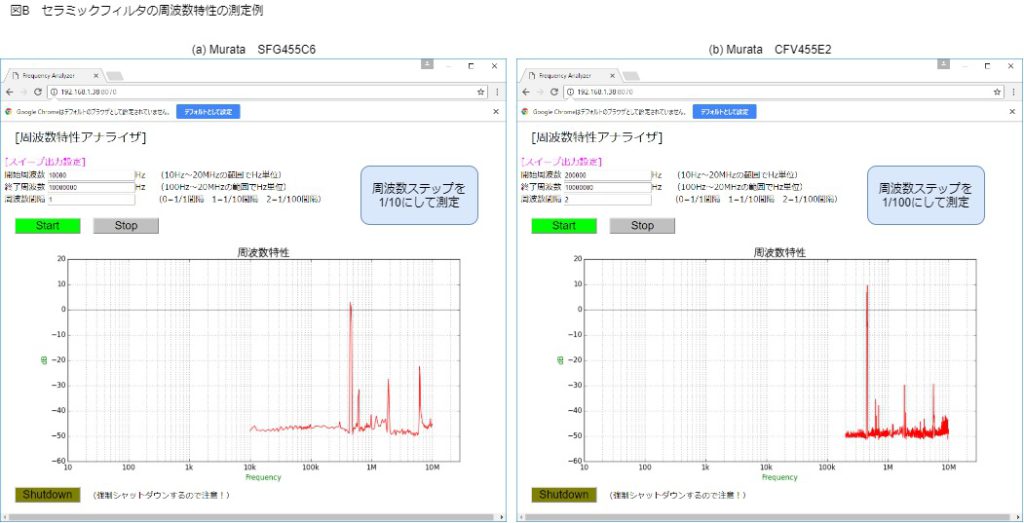Open the Chrome menu in the right window
This screenshot has height=523, width=1024.
(1013, 92)
